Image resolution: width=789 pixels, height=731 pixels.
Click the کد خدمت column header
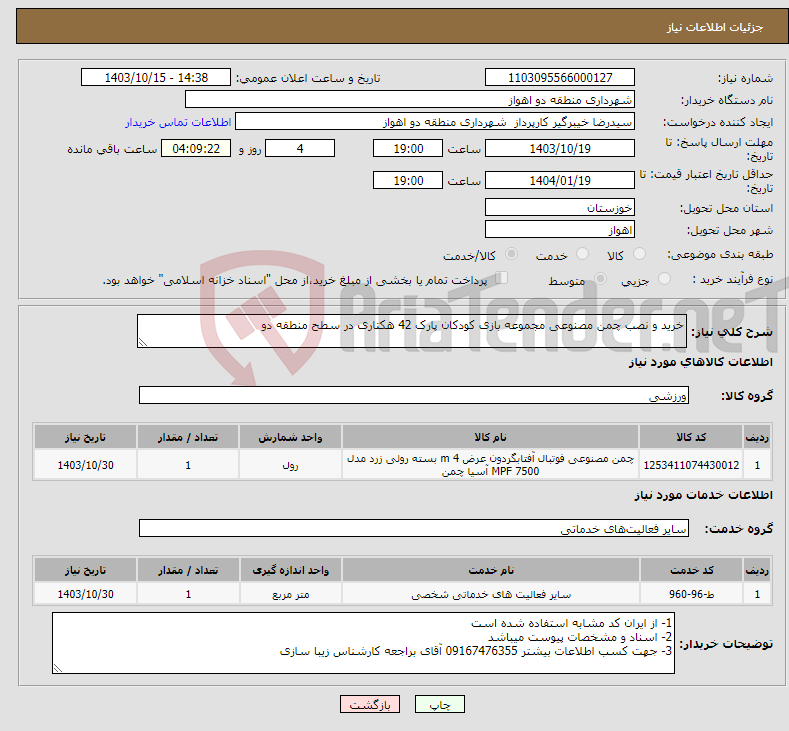click(x=692, y=570)
